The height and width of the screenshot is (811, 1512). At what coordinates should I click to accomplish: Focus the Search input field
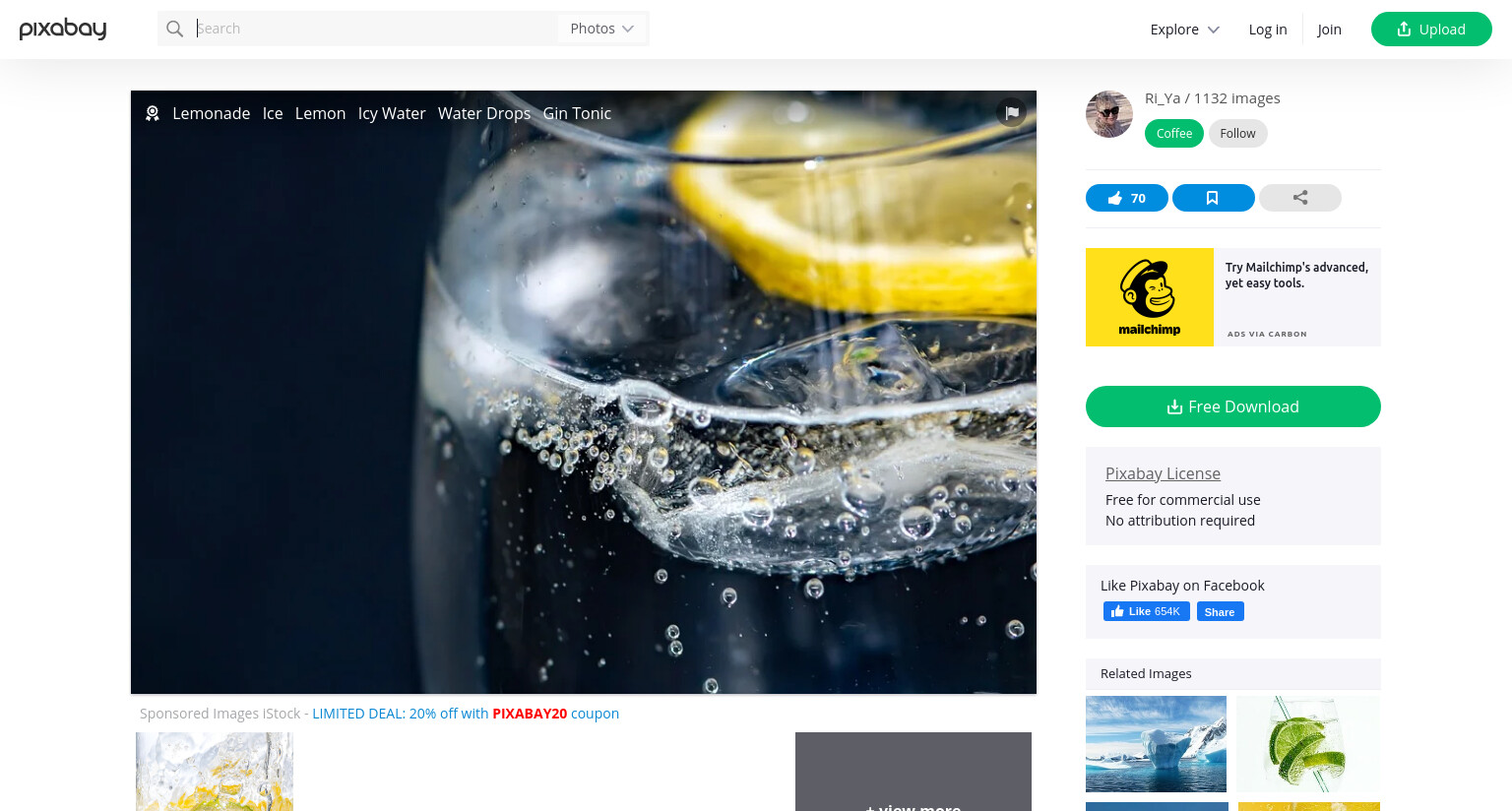tap(374, 29)
